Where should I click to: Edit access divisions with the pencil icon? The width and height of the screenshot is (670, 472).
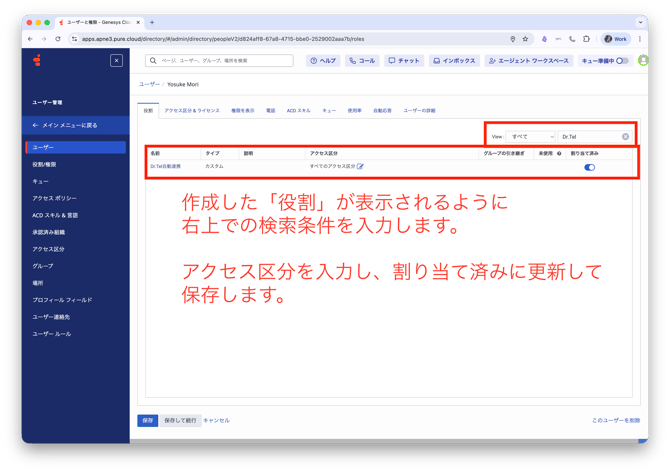pyautogui.click(x=360, y=166)
